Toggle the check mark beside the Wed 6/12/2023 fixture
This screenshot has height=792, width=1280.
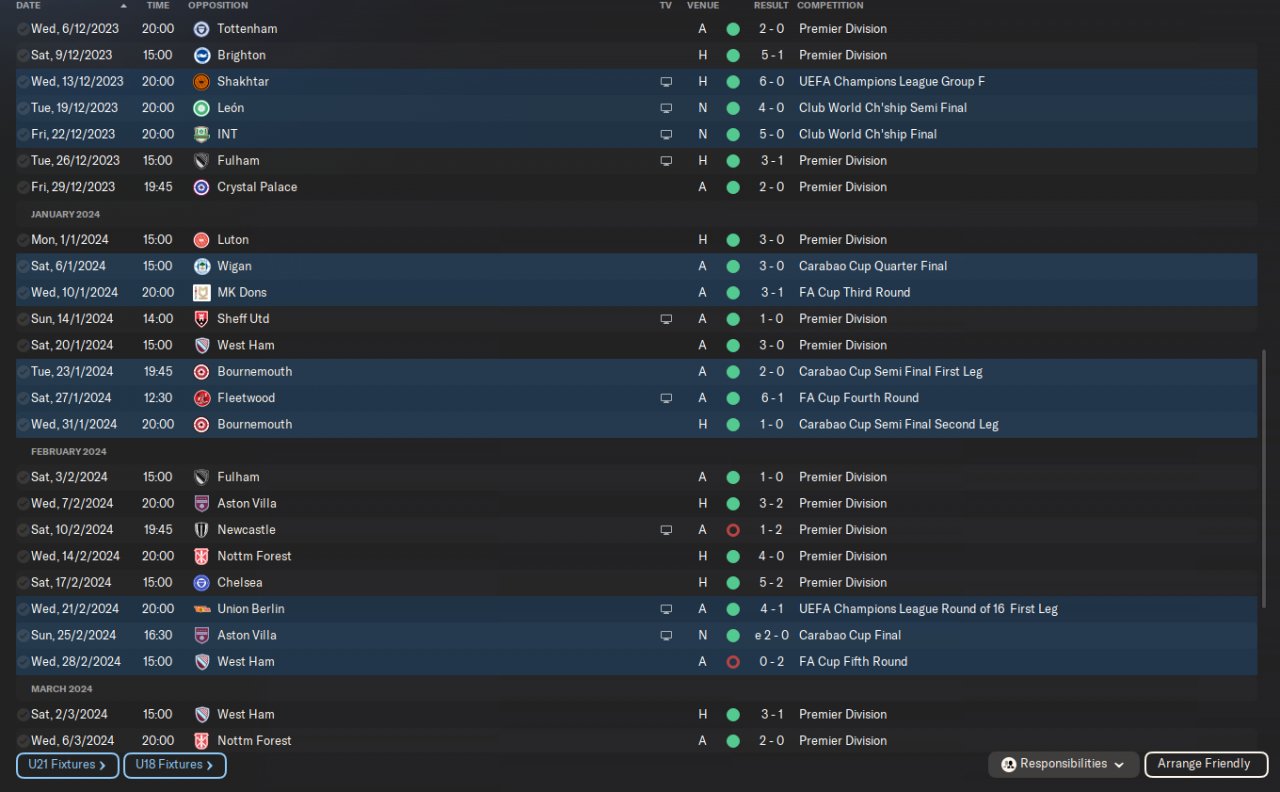coord(23,29)
